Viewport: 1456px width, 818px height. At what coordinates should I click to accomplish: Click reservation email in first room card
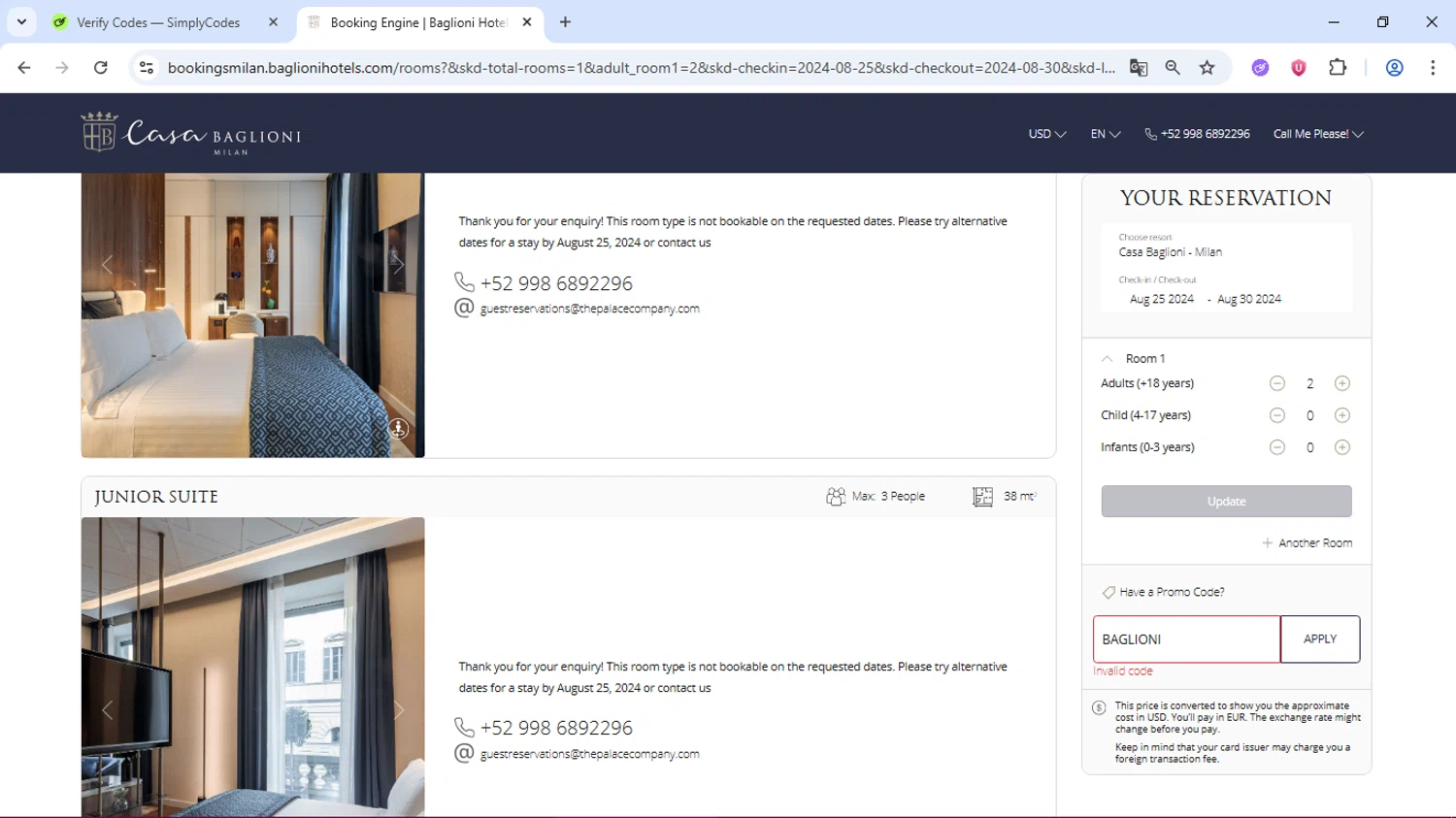pyautogui.click(x=589, y=309)
